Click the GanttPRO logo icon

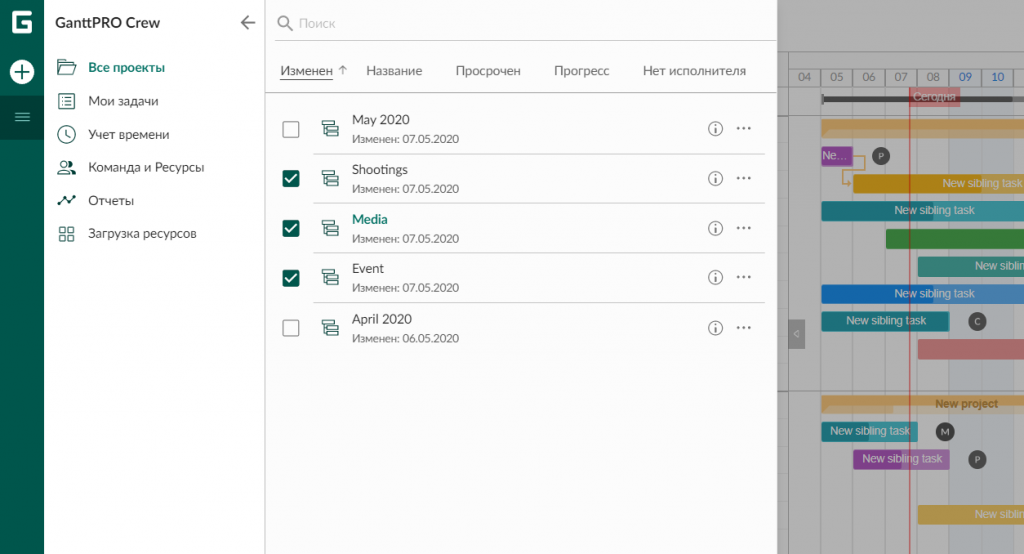click(x=22, y=23)
